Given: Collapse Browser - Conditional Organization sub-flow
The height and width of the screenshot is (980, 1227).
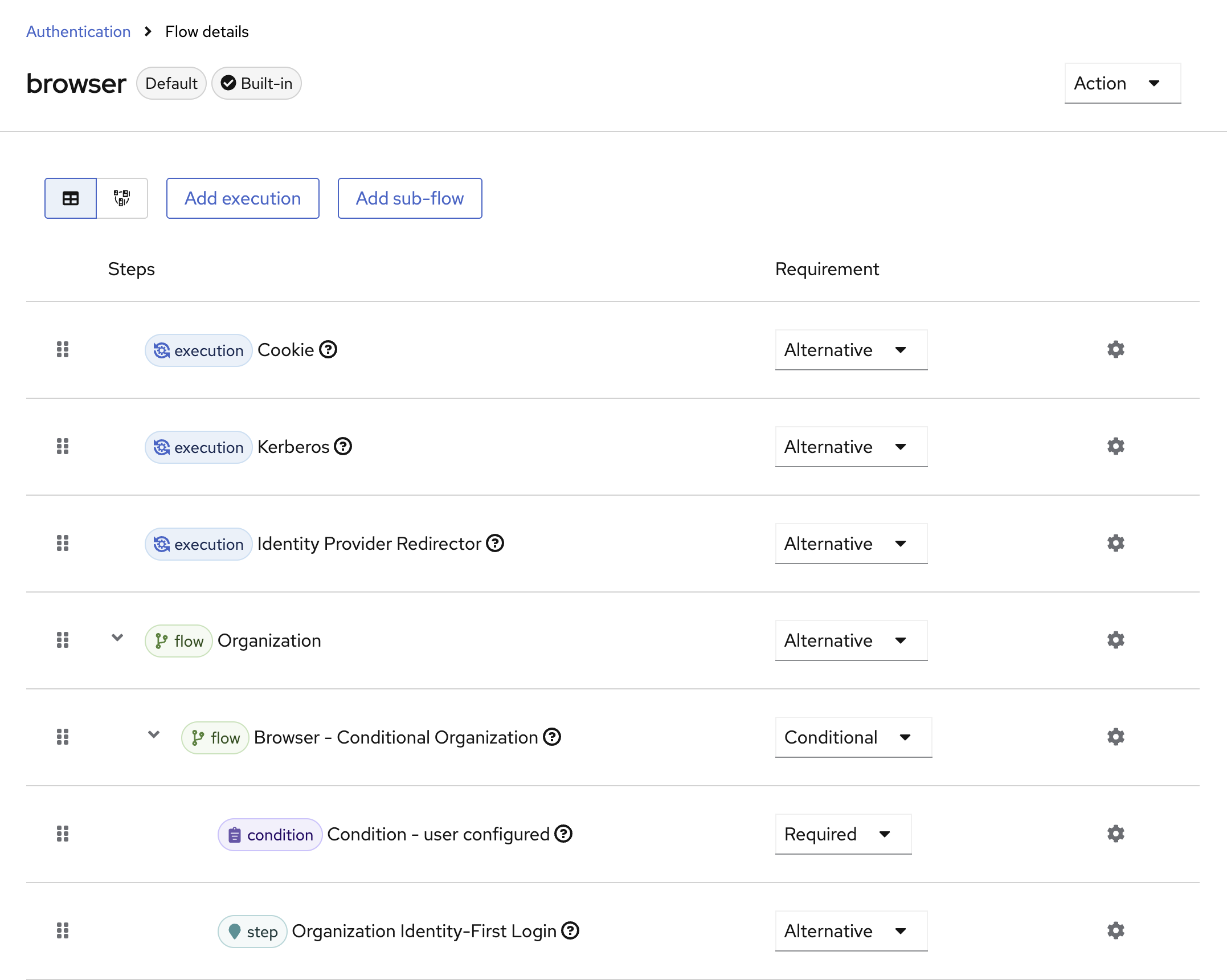Looking at the screenshot, I should pos(154,734).
